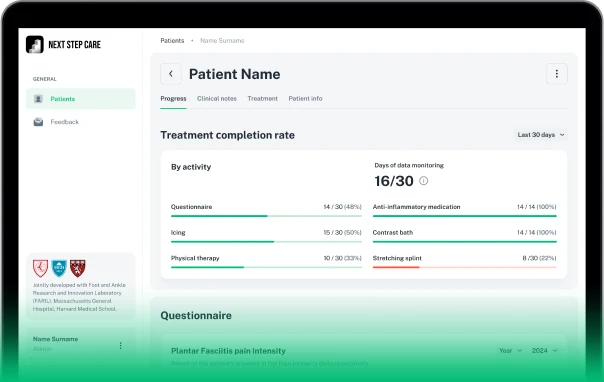Screen dimensions: 604x382
Task: Select the Progress tab
Action: click(173, 99)
